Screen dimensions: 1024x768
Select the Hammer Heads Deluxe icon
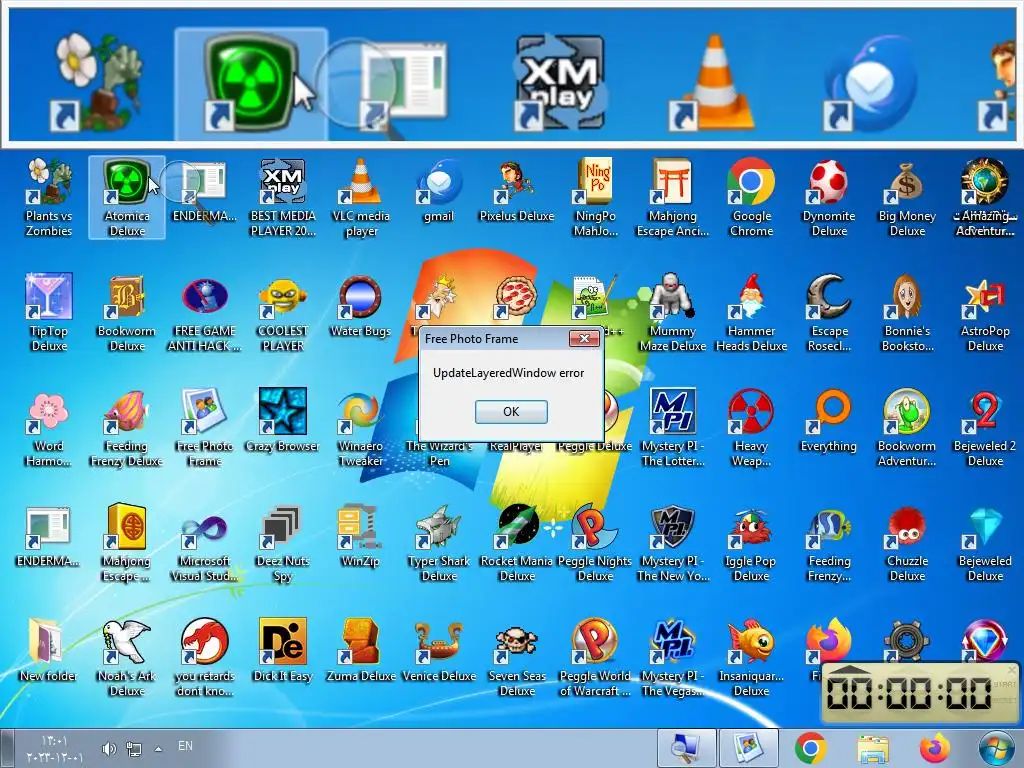(x=751, y=312)
